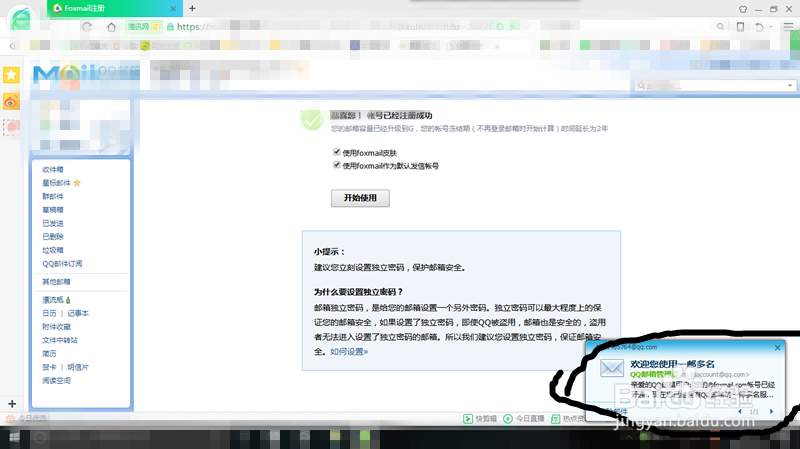Viewport: 800px width, 449px height.
Task: Open 草稿箱 drafts folder
Action: (53, 210)
